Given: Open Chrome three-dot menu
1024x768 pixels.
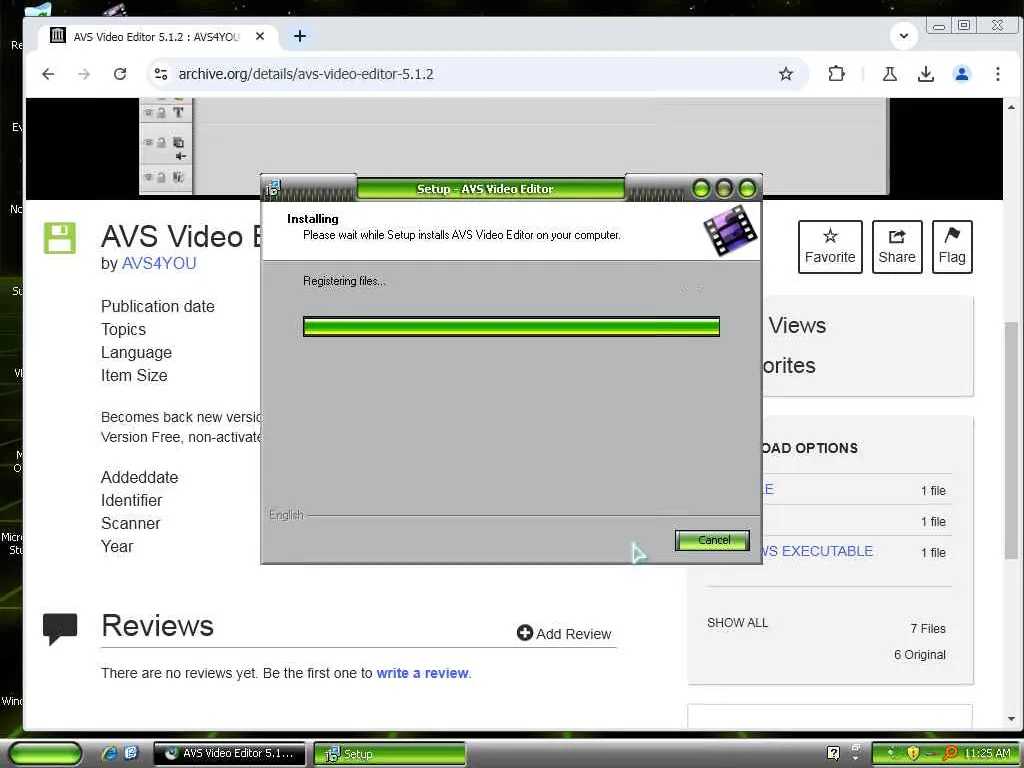Looking at the screenshot, I should [x=998, y=74].
